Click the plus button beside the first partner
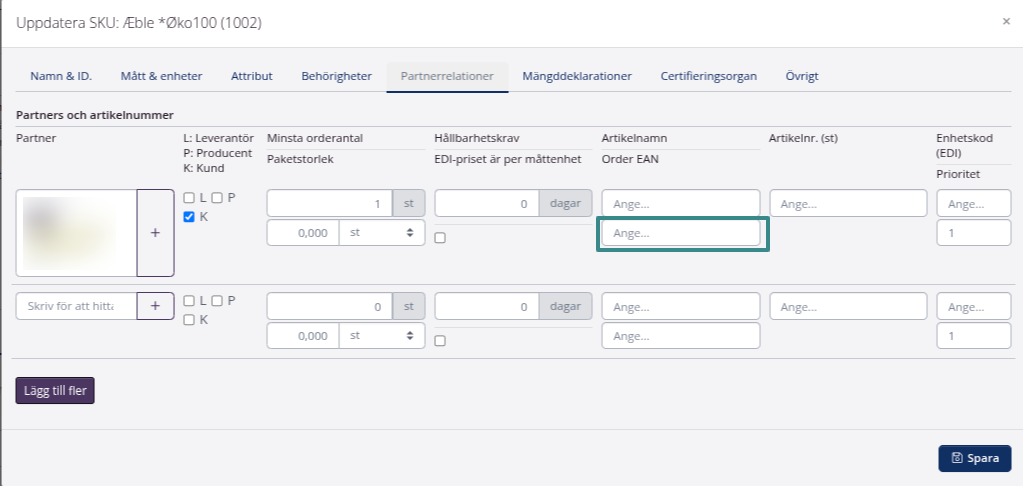The width and height of the screenshot is (1023, 486). 155,232
